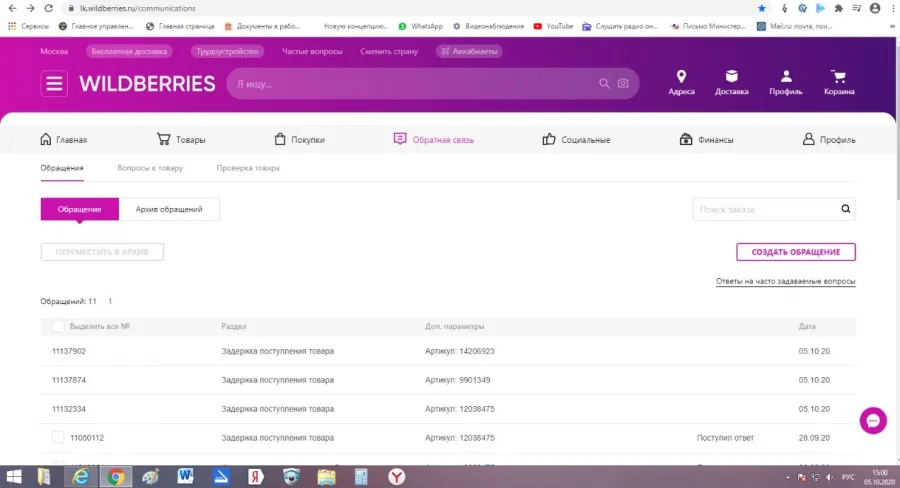Open Архив обращений tab
Image resolution: width=900 pixels, height=488 pixels.
(169, 209)
